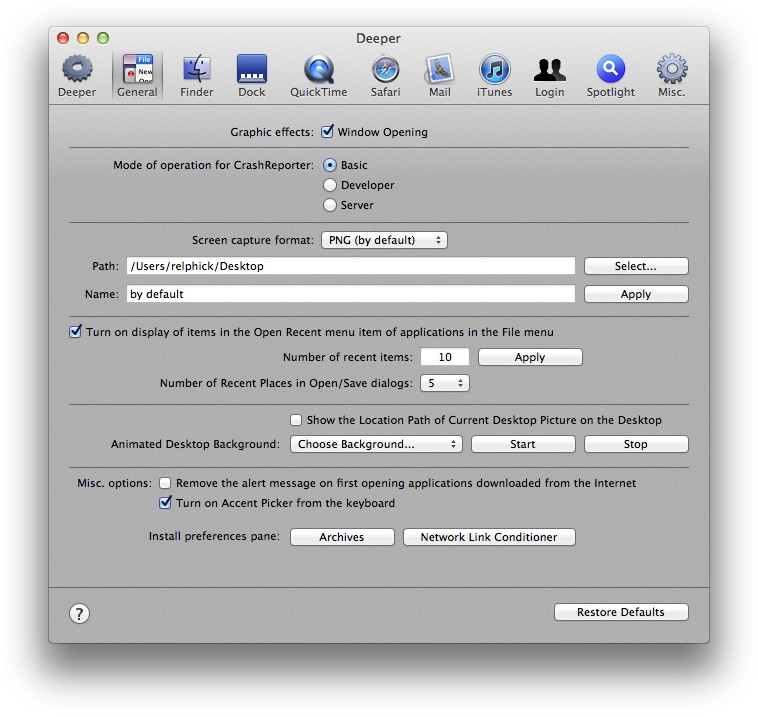Open the Choose Background dropdown
The height and width of the screenshot is (717, 758).
[x=376, y=444]
